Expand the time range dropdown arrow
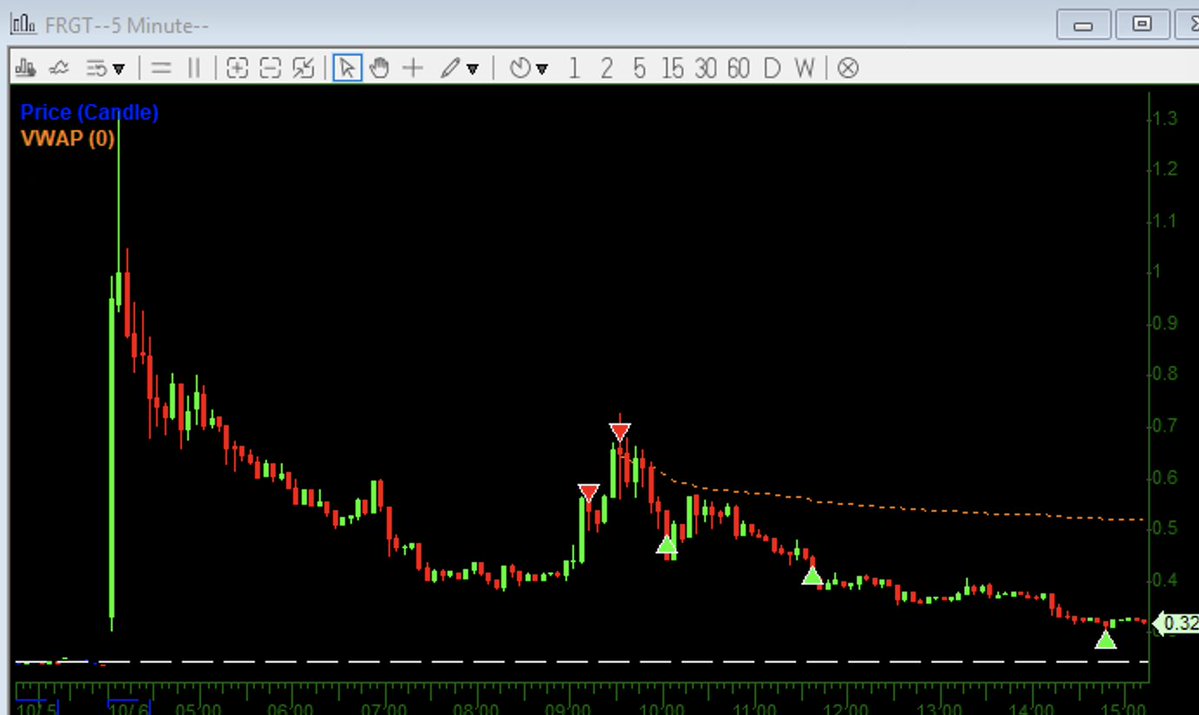This screenshot has width=1199, height=715. click(542, 69)
